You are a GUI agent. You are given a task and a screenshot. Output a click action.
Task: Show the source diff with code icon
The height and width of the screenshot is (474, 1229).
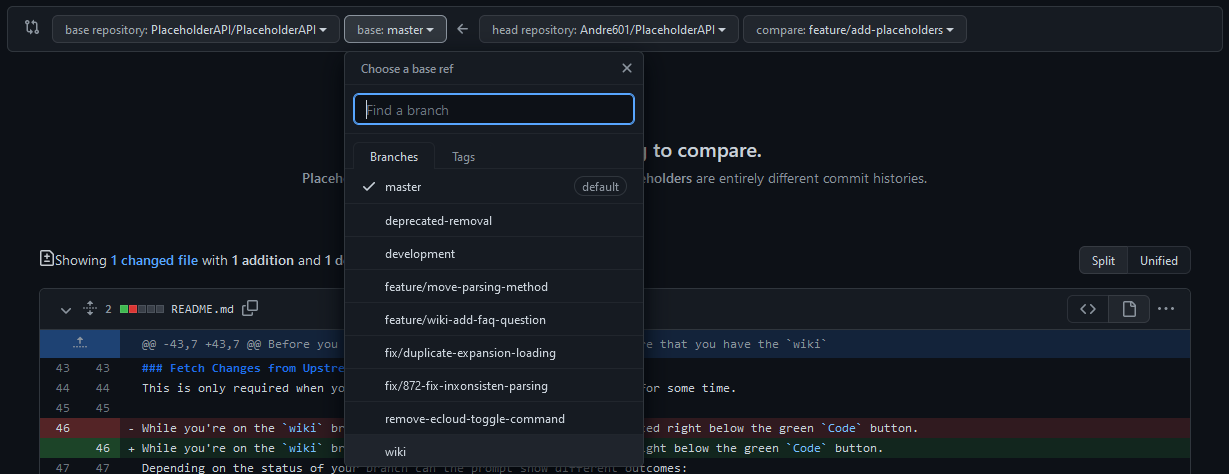click(x=1088, y=309)
